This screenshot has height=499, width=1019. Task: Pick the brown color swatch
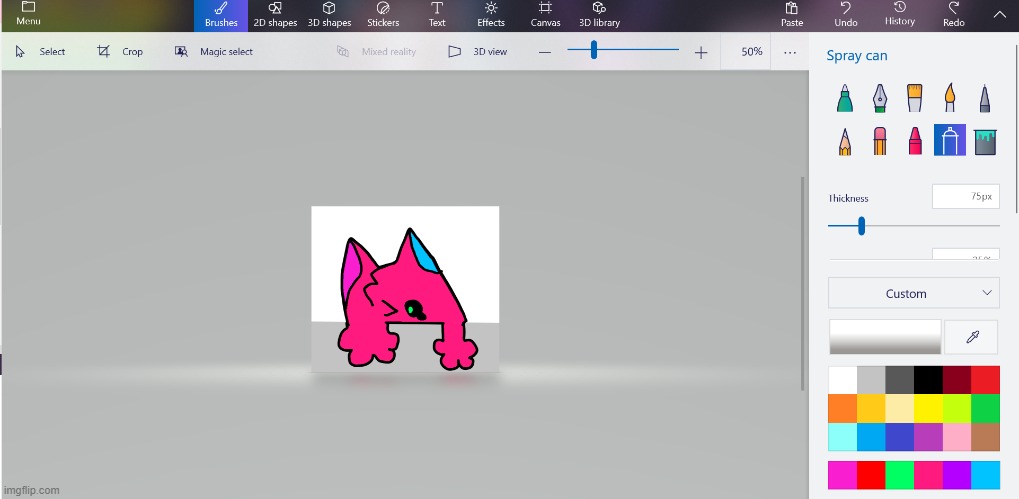(985, 437)
